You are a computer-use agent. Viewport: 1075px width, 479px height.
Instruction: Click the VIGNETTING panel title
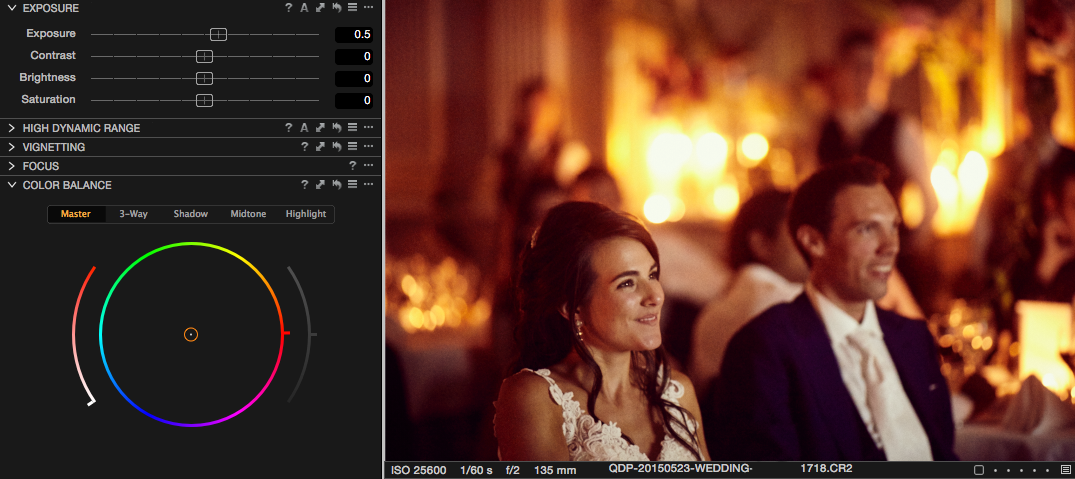(x=54, y=147)
